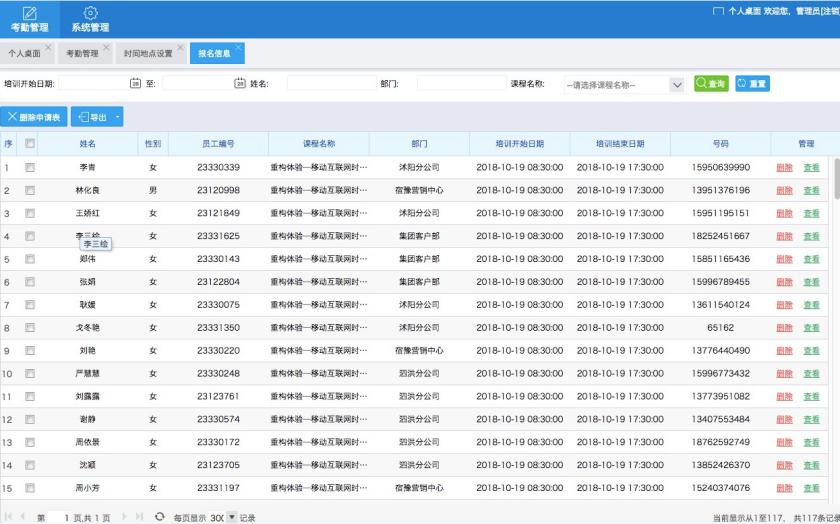
Task: Switch to 报名信息 tab
Action: (x=214, y=54)
